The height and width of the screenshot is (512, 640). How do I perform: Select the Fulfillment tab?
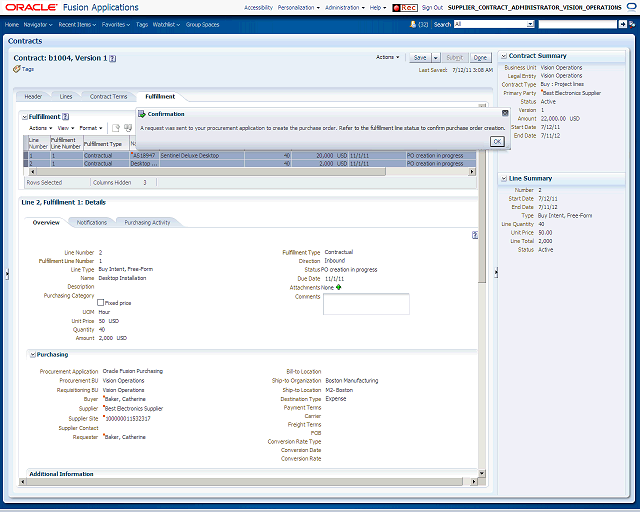160,97
